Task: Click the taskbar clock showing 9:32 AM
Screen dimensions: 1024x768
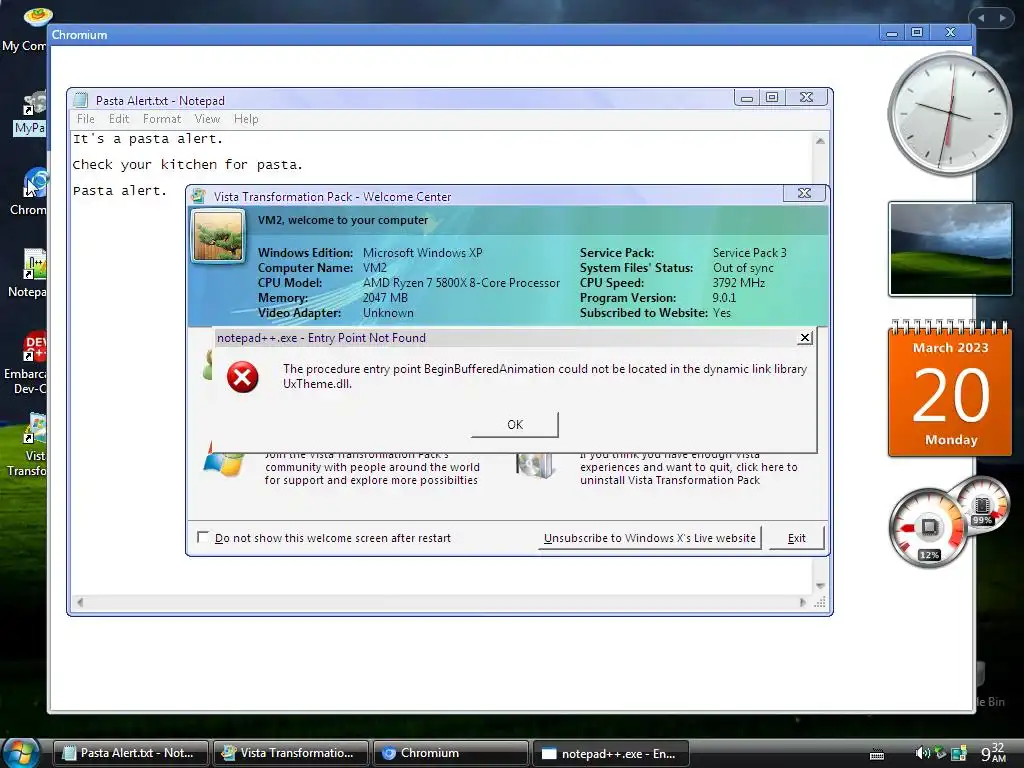Action: click(x=993, y=752)
